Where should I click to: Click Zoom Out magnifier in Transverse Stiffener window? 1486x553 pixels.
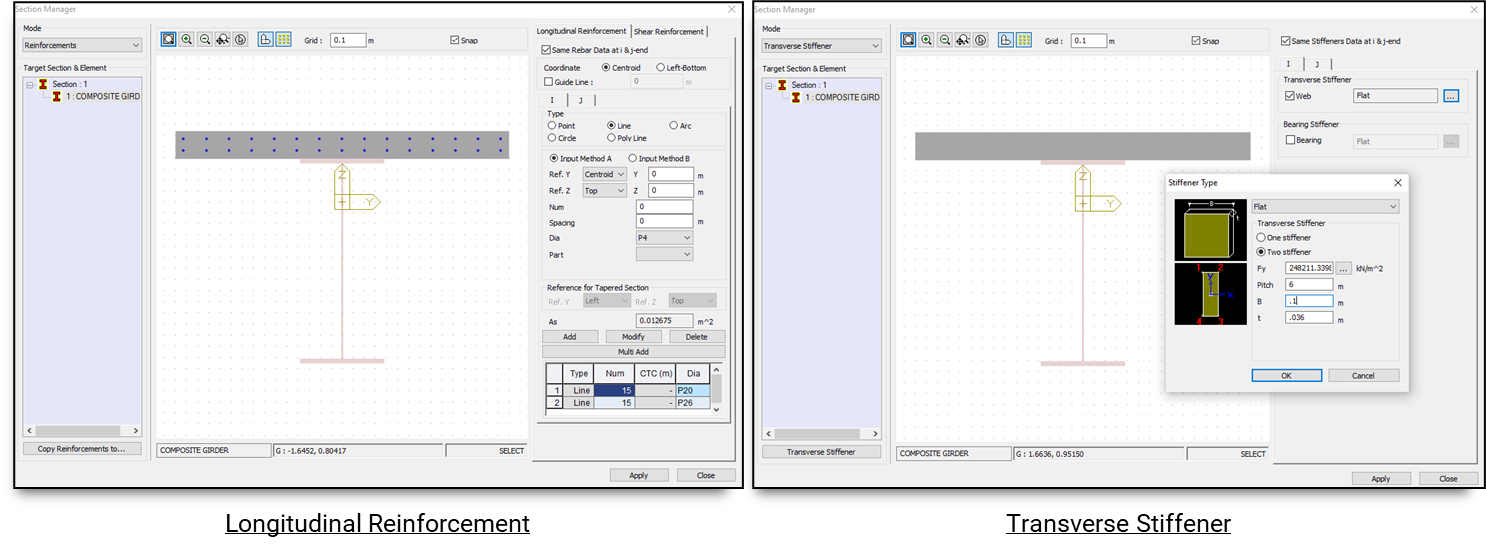click(x=945, y=41)
